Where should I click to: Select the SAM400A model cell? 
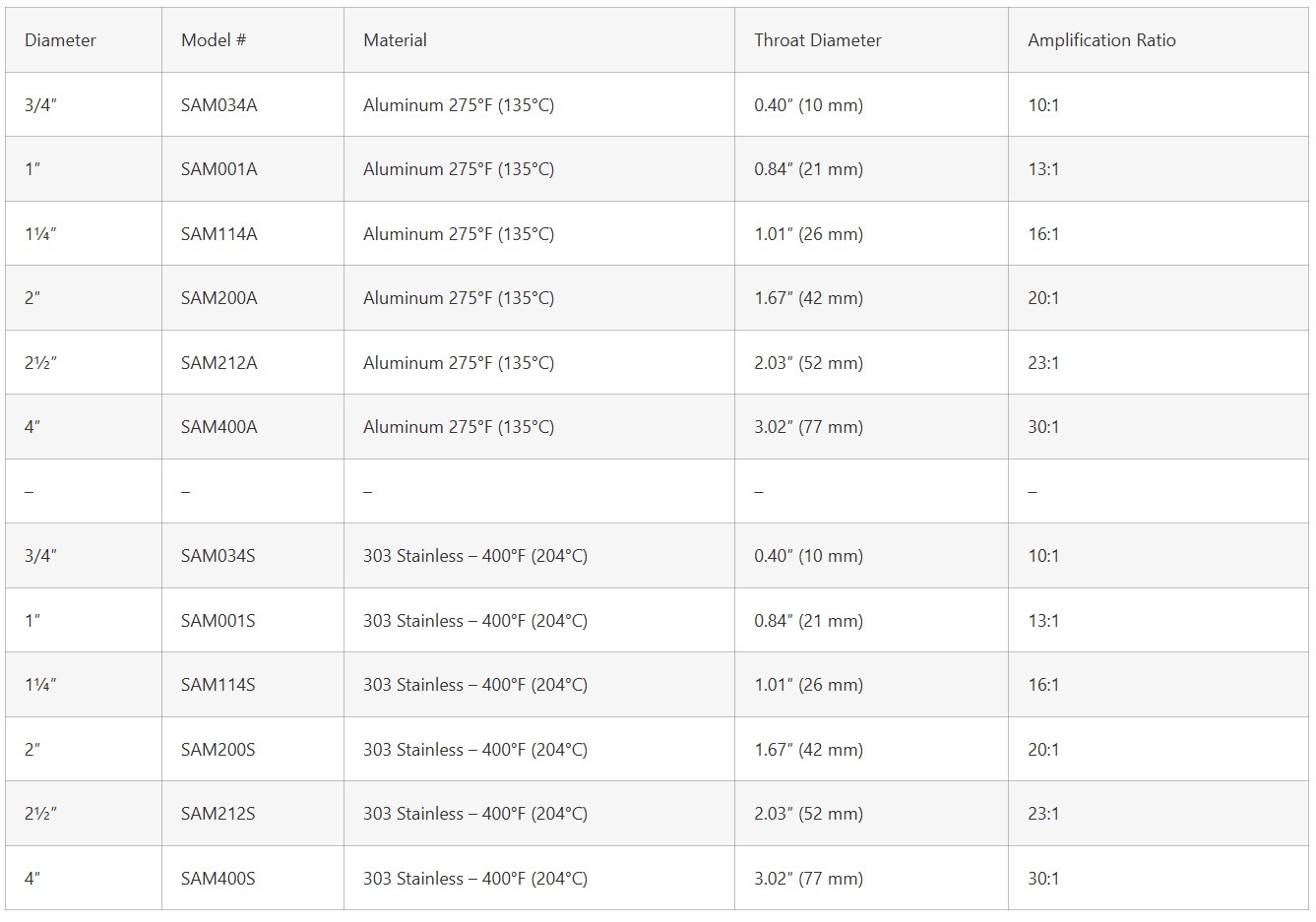click(219, 427)
